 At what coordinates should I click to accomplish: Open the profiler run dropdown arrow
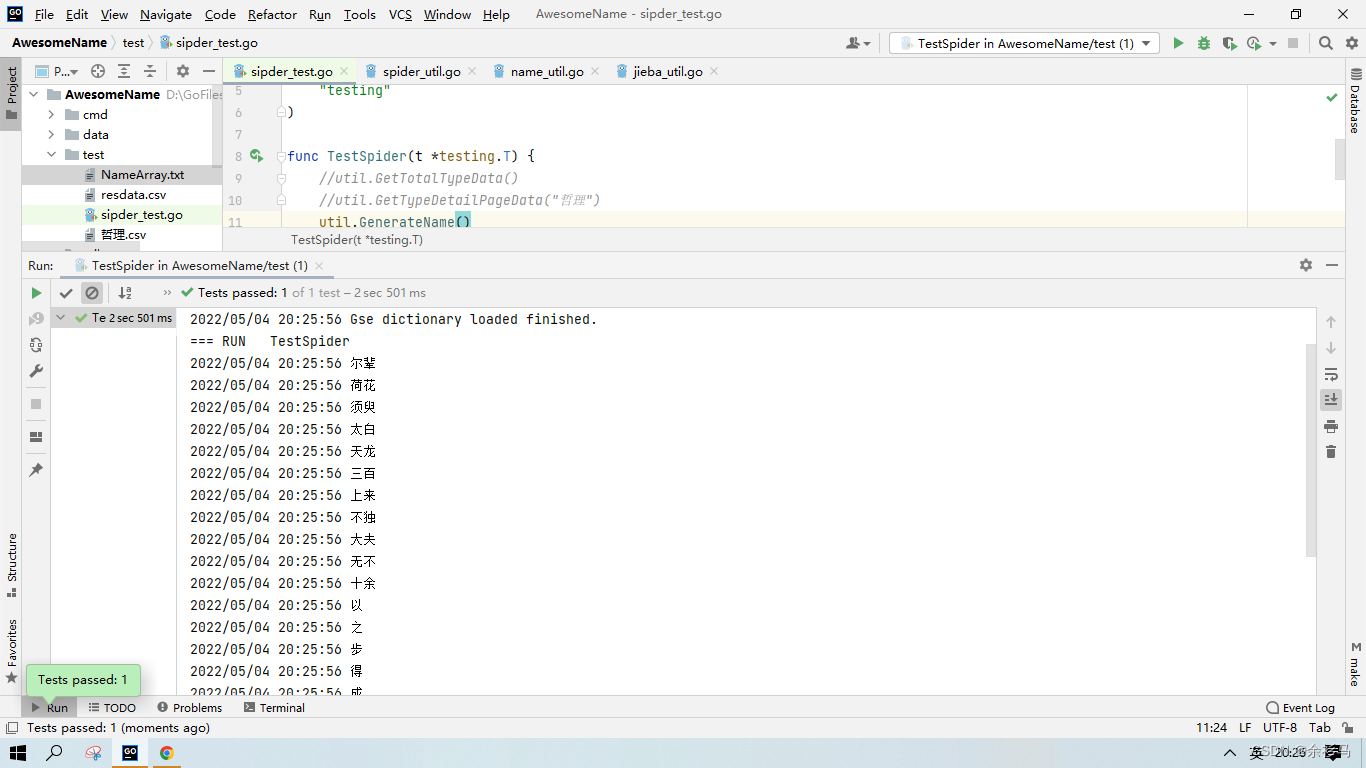tap(1273, 43)
